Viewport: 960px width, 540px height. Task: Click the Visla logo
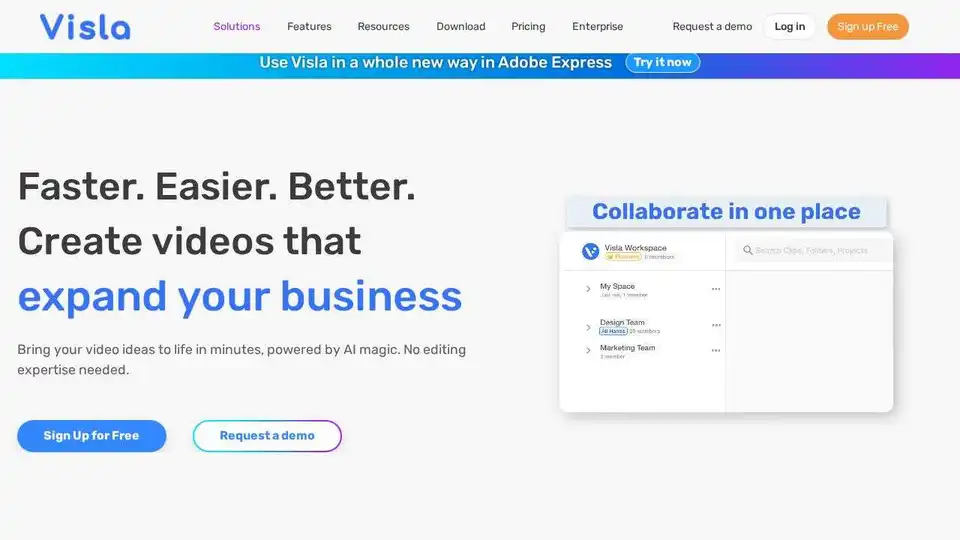(85, 27)
